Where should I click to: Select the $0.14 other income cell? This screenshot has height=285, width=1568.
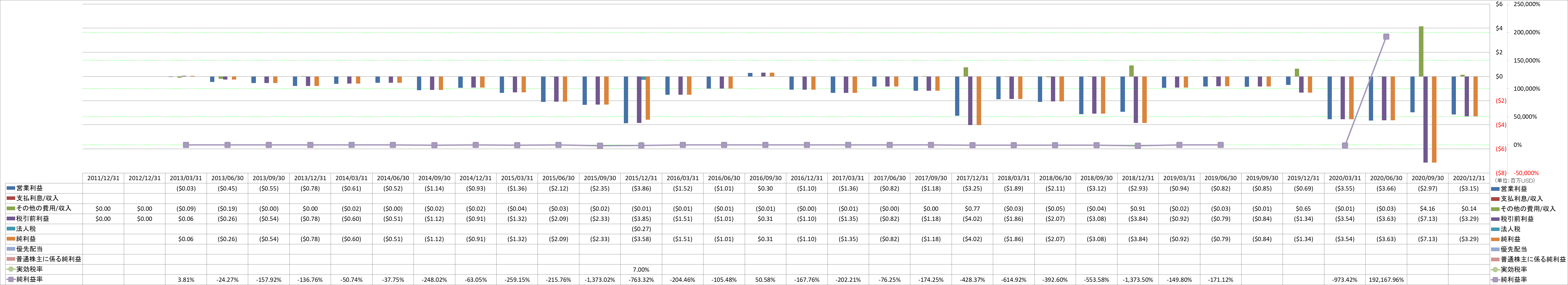pyautogui.click(x=1469, y=209)
